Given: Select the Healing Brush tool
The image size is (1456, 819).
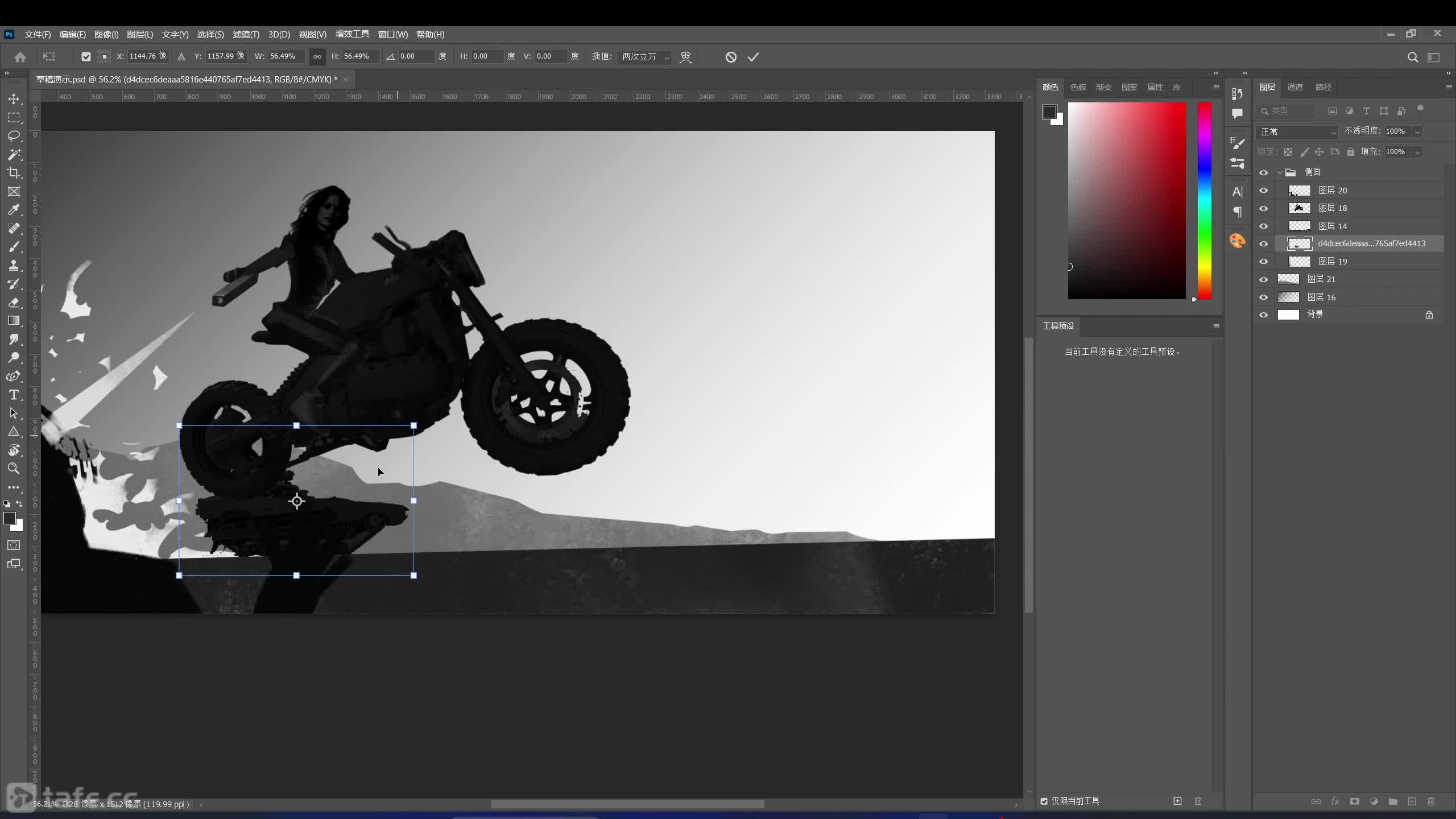Looking at the screenshot, I should (14, 228).
